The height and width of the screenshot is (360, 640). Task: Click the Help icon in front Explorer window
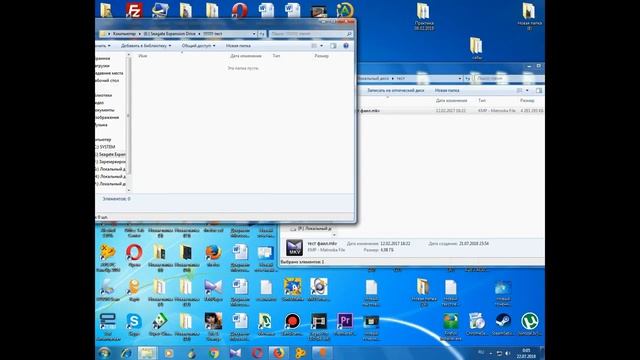click(346, 46)
